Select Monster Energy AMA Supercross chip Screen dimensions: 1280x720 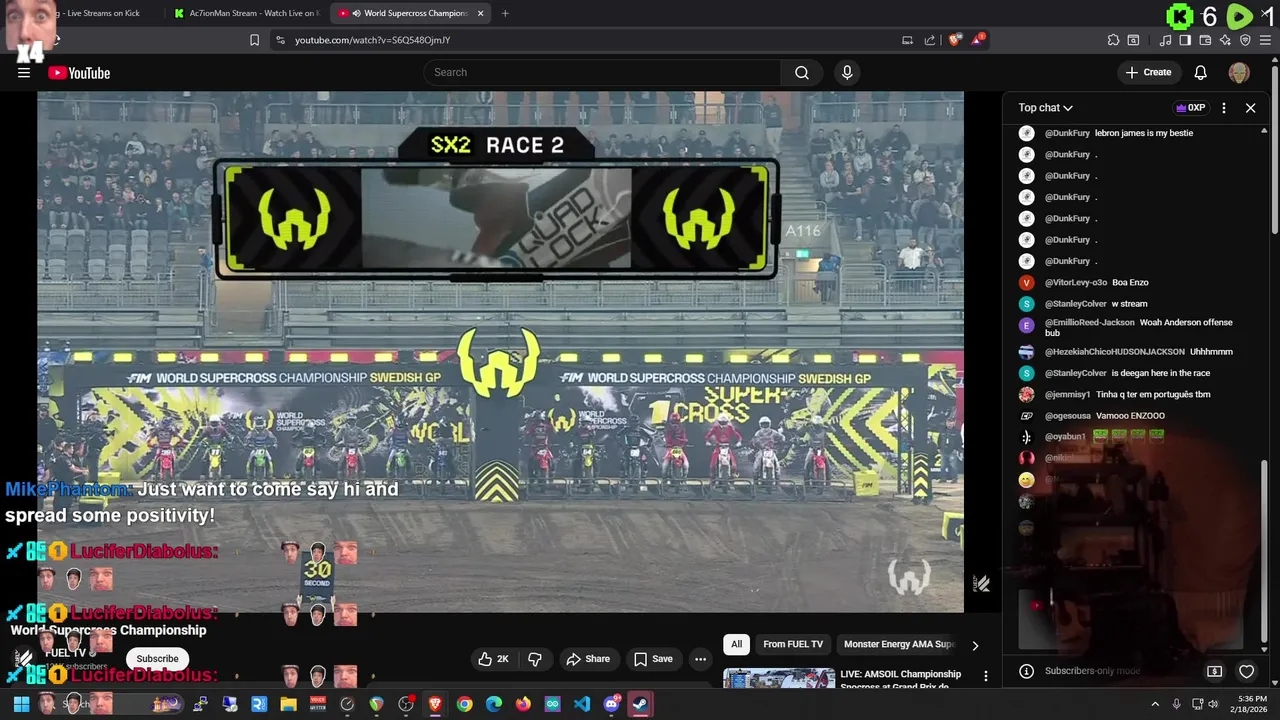[x=899, y=644]
